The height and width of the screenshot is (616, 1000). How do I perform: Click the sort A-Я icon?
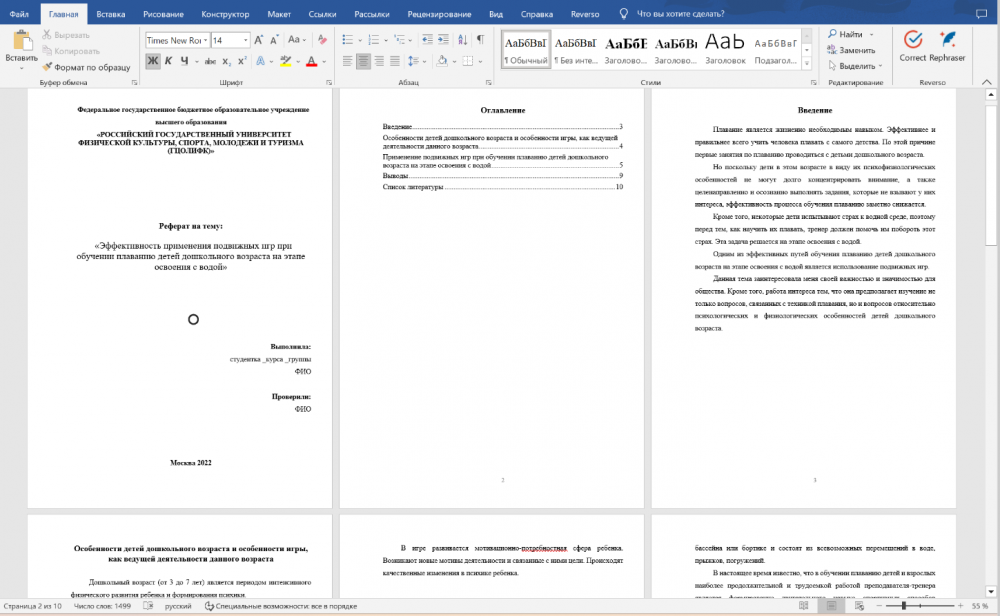(462, 40)
